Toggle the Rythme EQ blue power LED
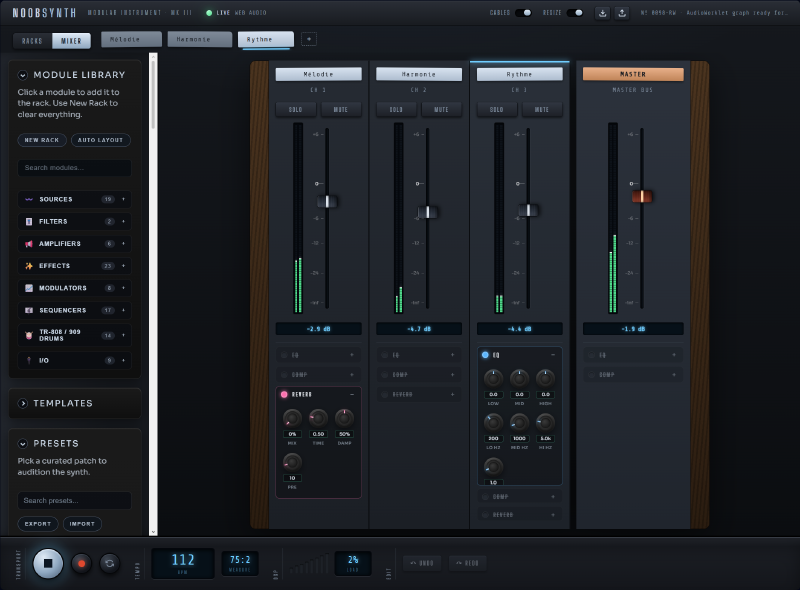 [485, 355]
